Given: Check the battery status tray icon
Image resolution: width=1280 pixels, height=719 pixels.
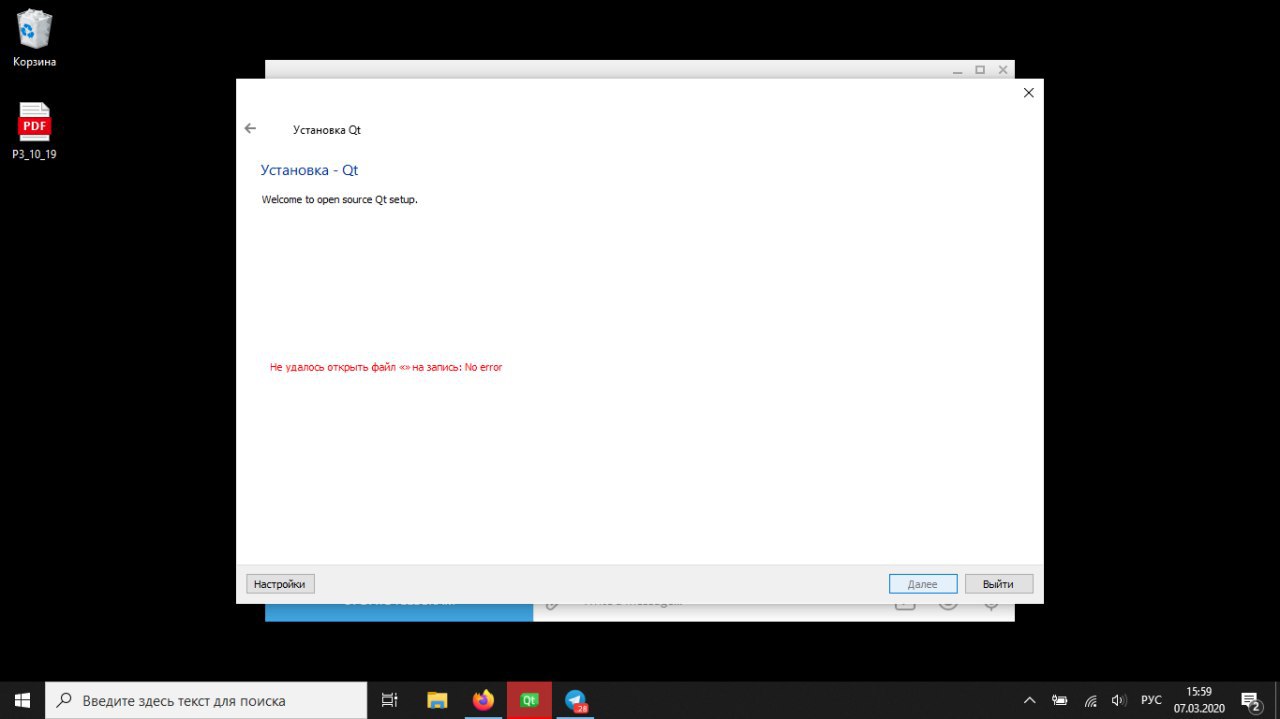Looking at the screenshot, I should (x=1060, y=700).
